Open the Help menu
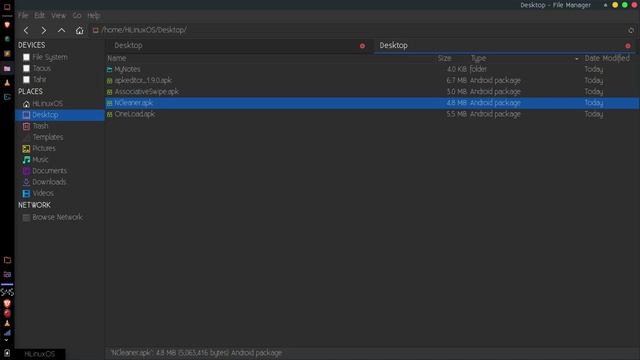 click(x=93, y=16)
